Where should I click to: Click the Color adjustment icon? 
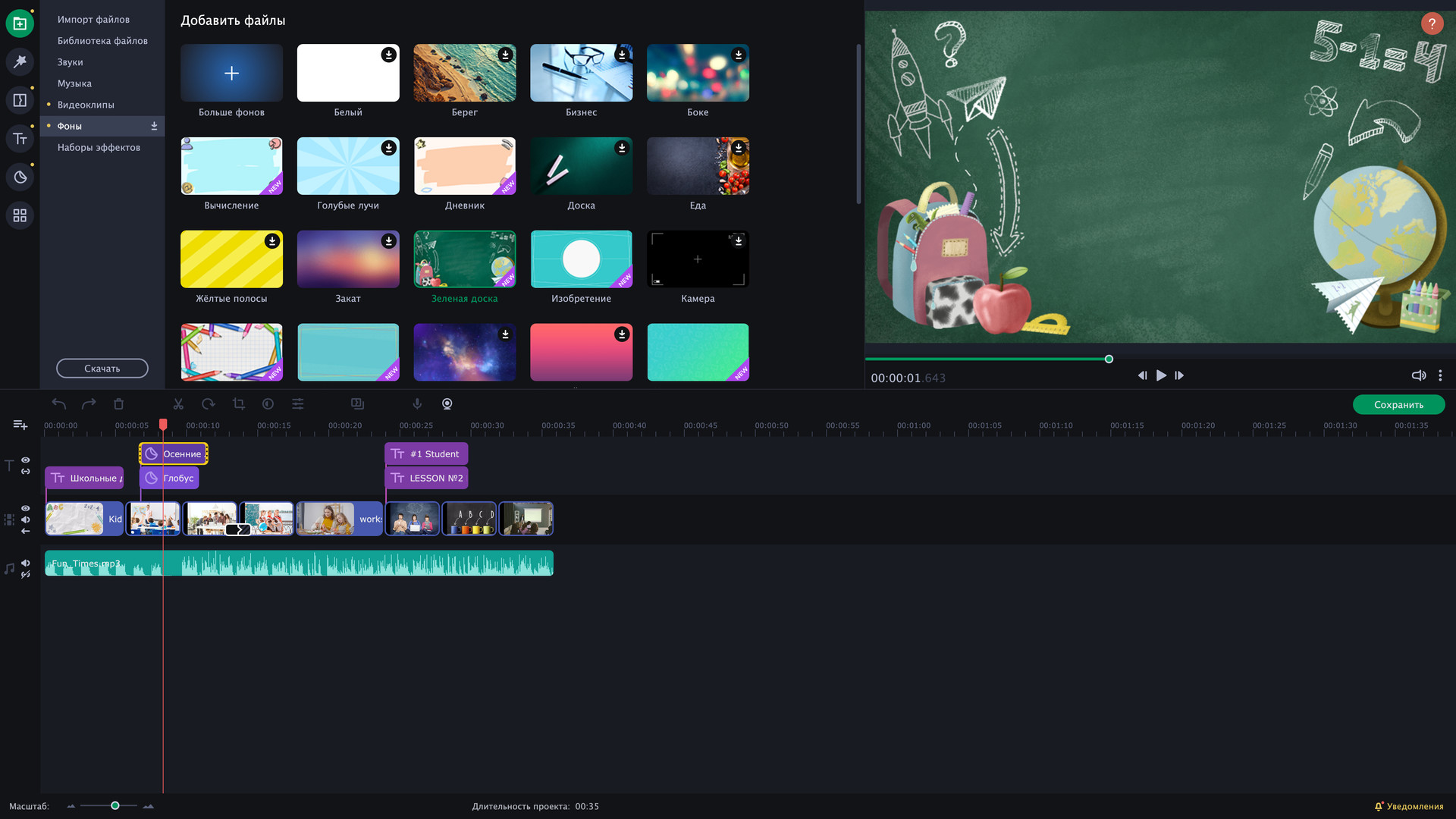268,404
